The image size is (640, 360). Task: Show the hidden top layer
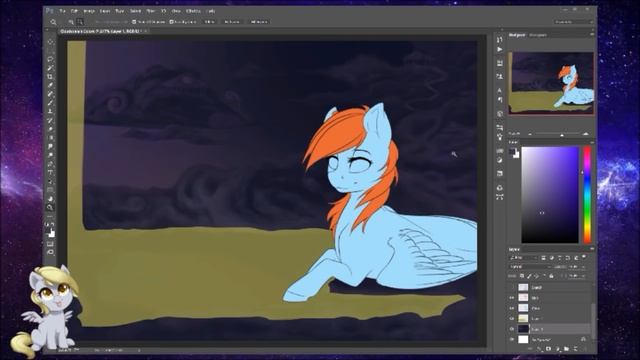(x=512, y=287)
